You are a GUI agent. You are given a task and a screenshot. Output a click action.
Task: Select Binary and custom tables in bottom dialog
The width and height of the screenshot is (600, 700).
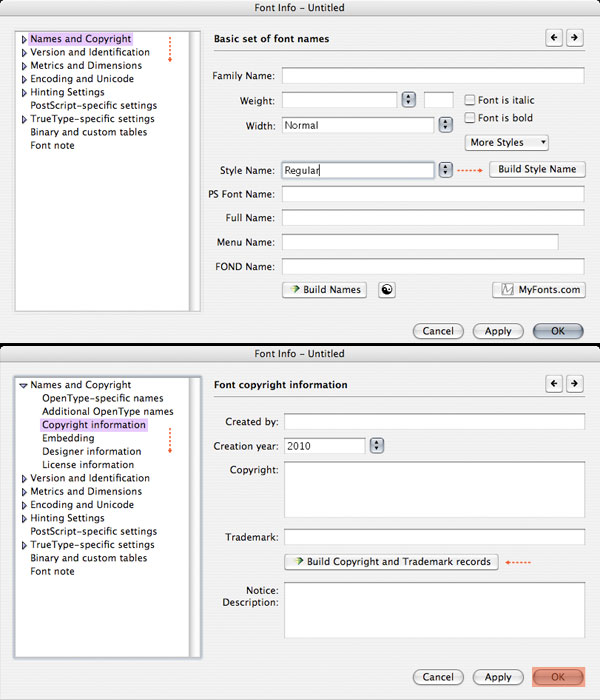tap(88, 558)
